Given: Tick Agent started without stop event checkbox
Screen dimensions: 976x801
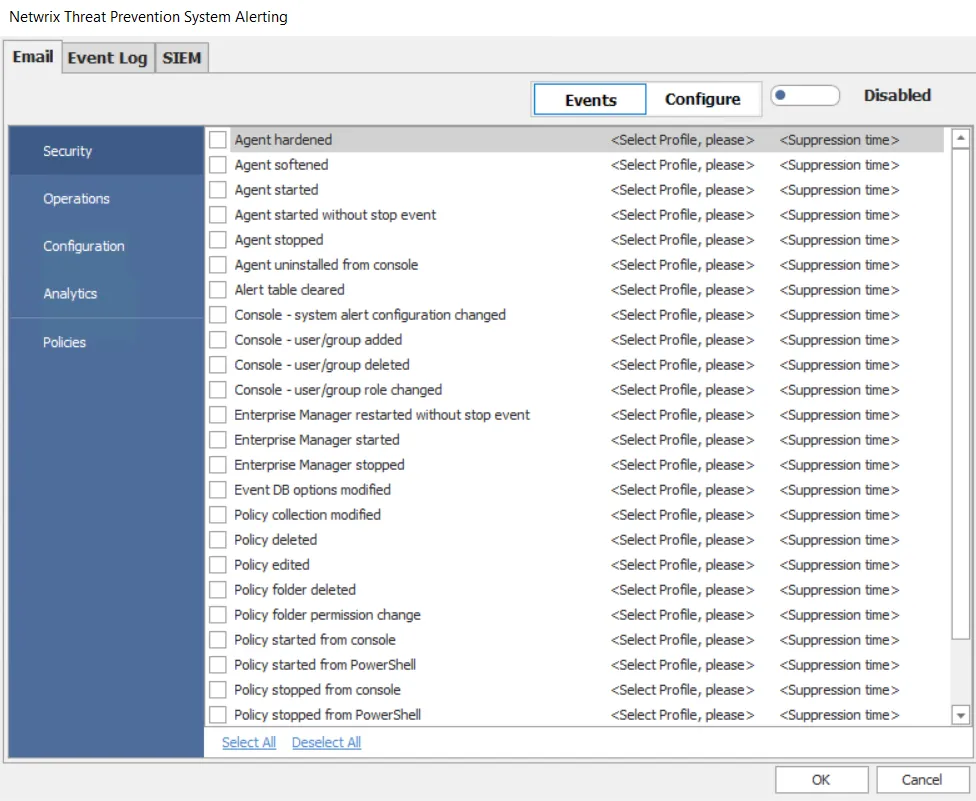Looking at the screenshot, I should [x=217, y=215].
